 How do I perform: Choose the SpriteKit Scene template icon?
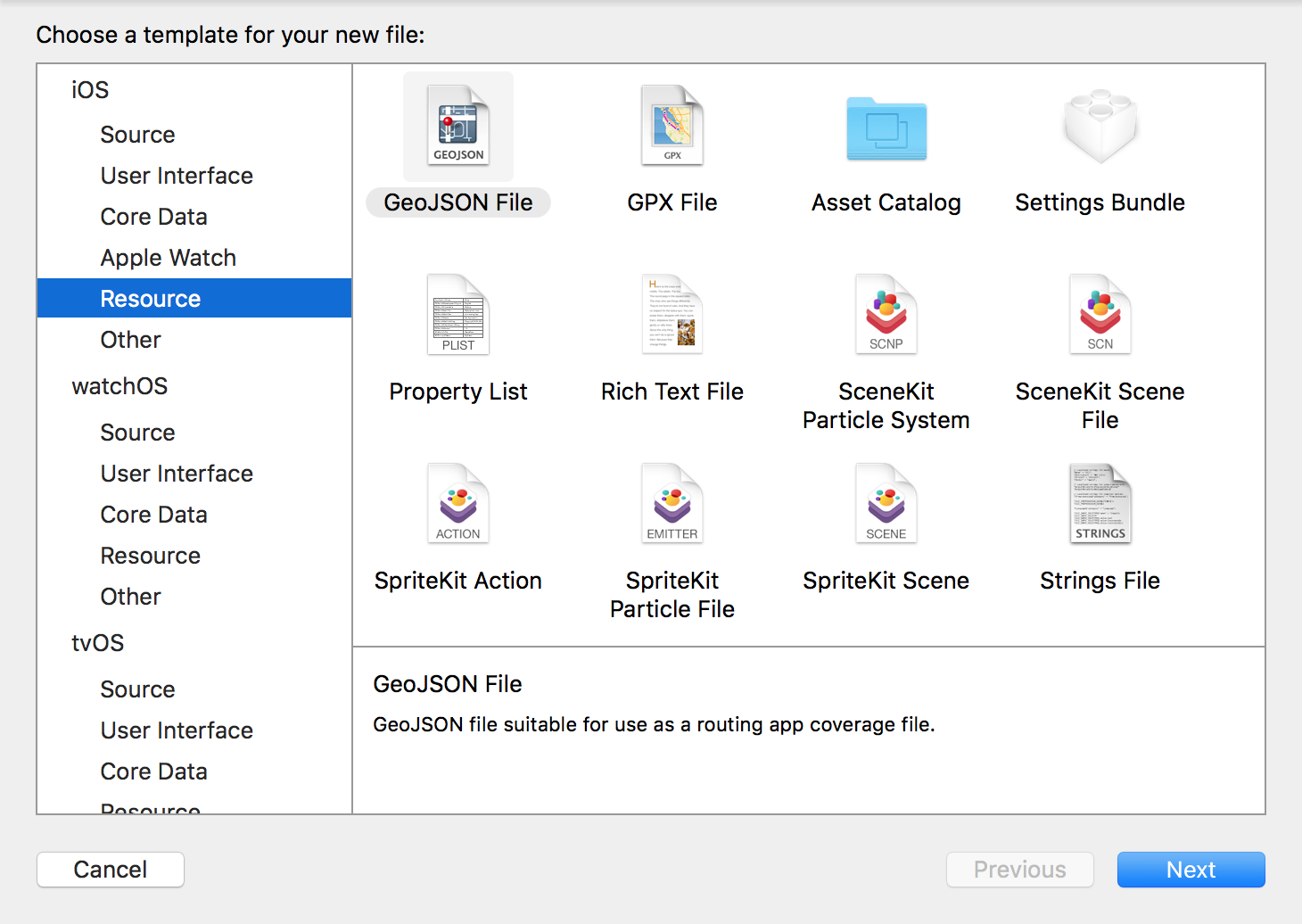tap(886, 504)
